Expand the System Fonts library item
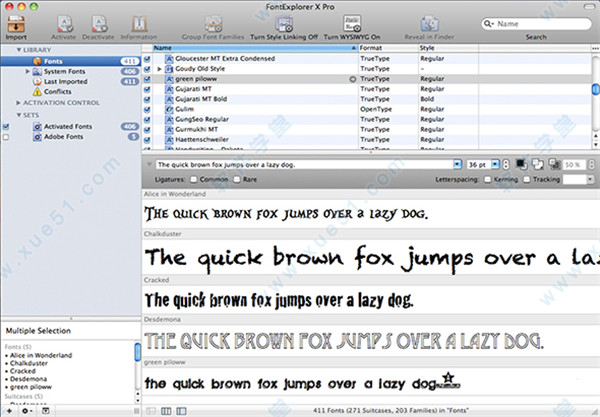The width and height of the screenshot is (600, 417). click(28, 70)
